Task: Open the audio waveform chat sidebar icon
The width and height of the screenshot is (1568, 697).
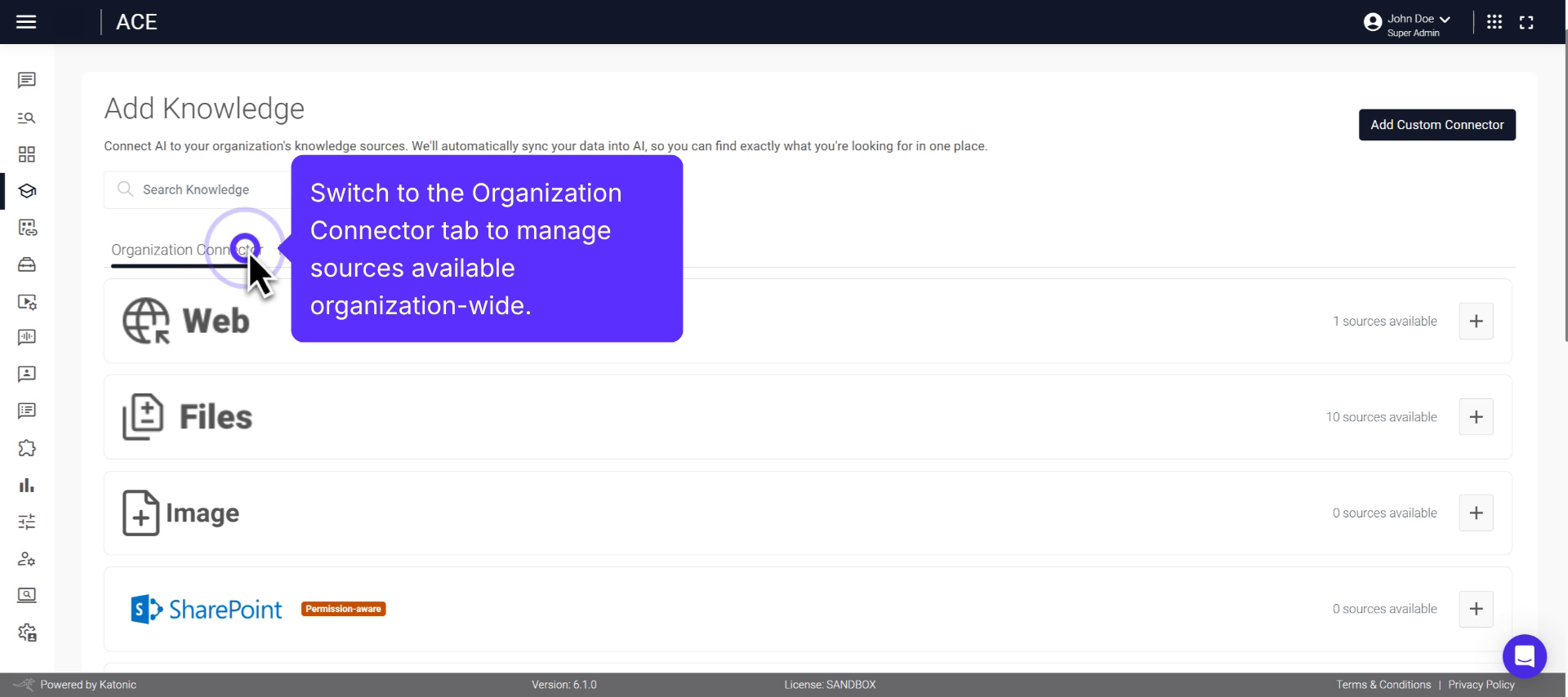Action: click(x=27, y=337)
